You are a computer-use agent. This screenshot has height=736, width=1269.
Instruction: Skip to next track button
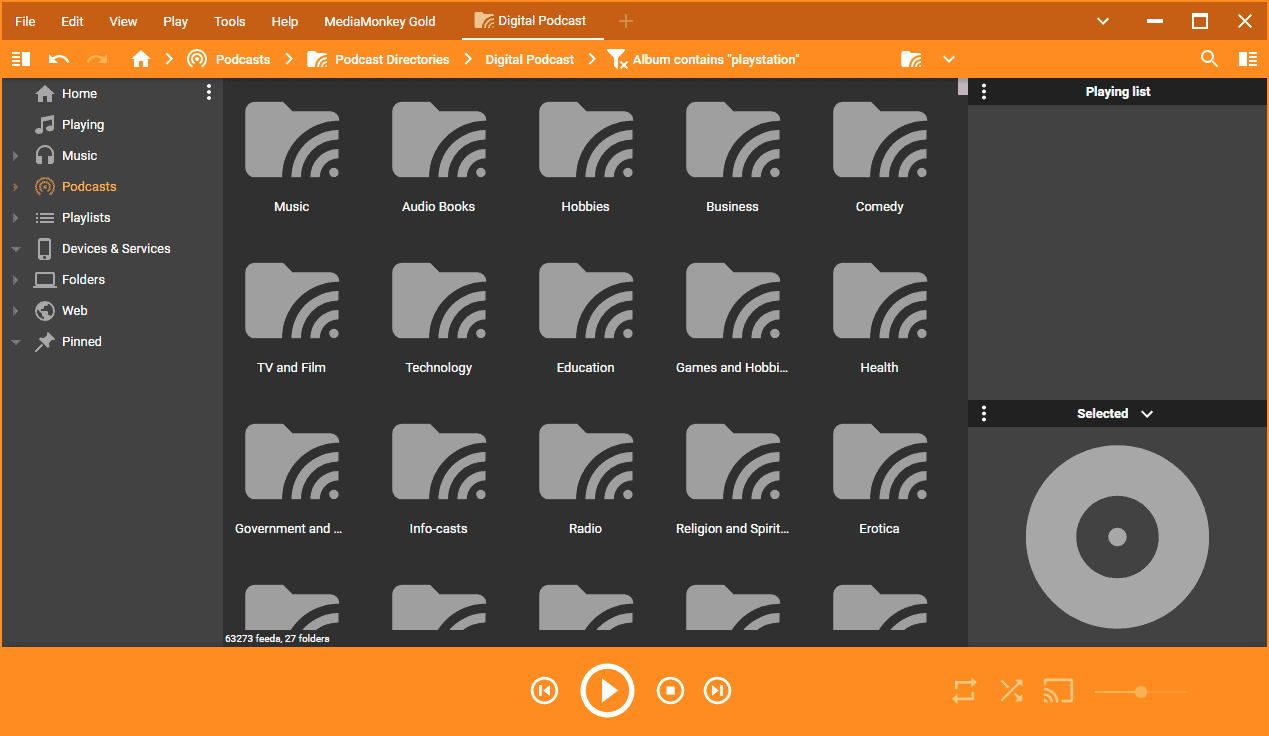coord(716,690)
